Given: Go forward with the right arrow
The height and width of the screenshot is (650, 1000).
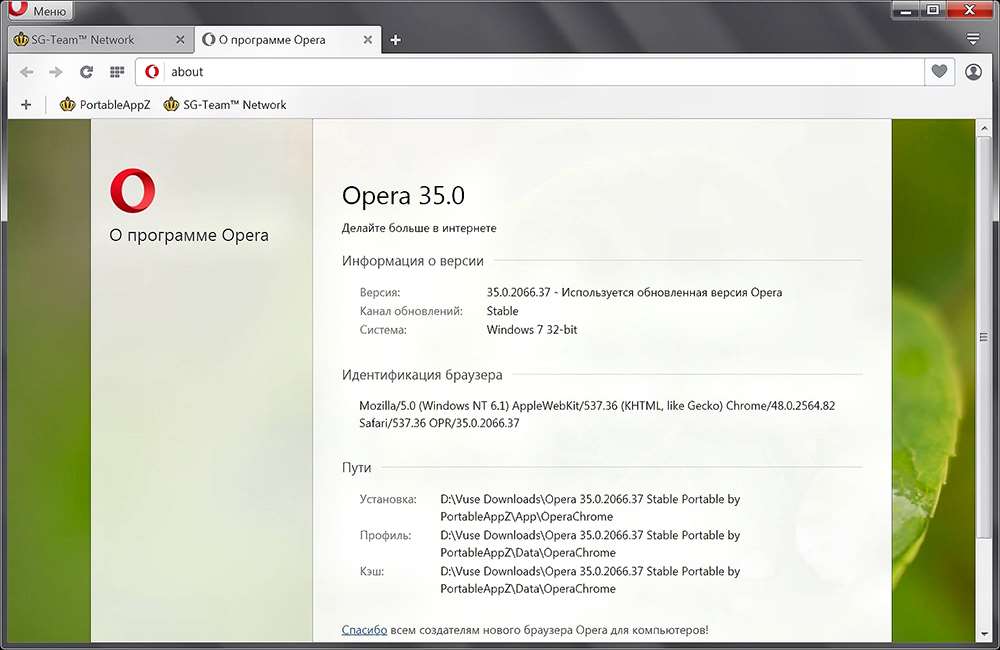Looking at the screenshot, I should tap(56, 72).
